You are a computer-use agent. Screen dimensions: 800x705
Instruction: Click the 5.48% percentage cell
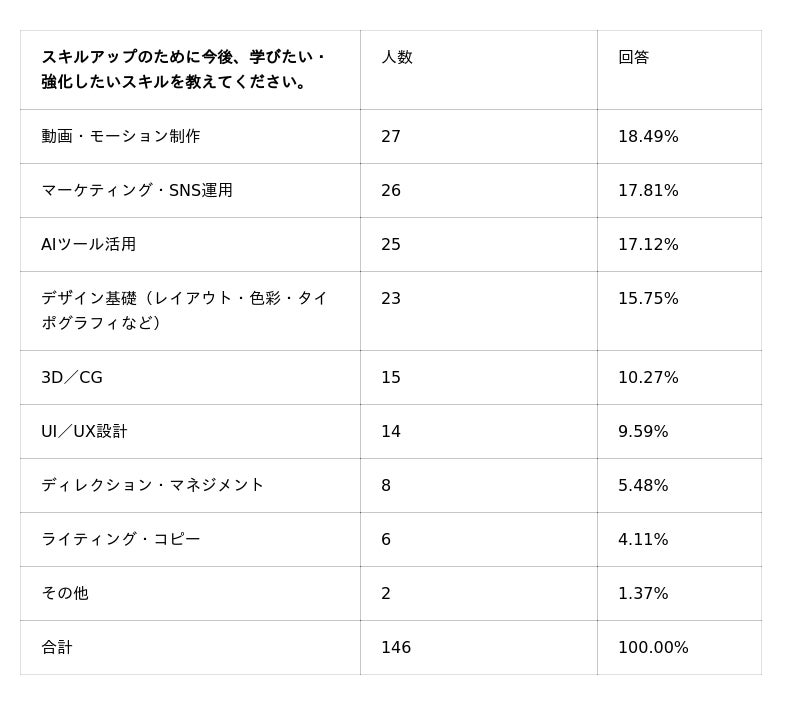click(643, 486)
